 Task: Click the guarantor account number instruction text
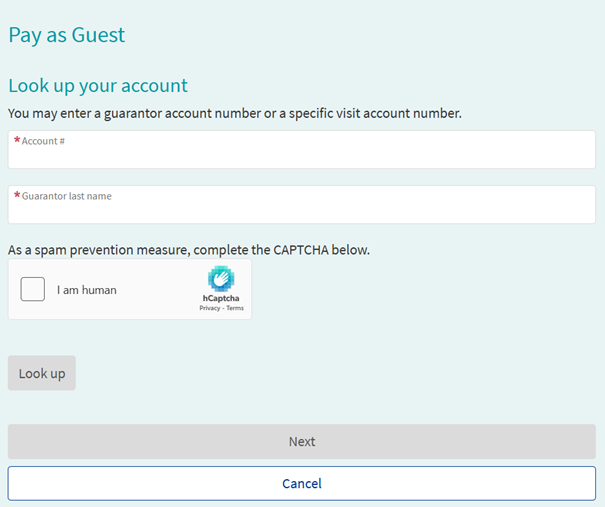[235, 113]
